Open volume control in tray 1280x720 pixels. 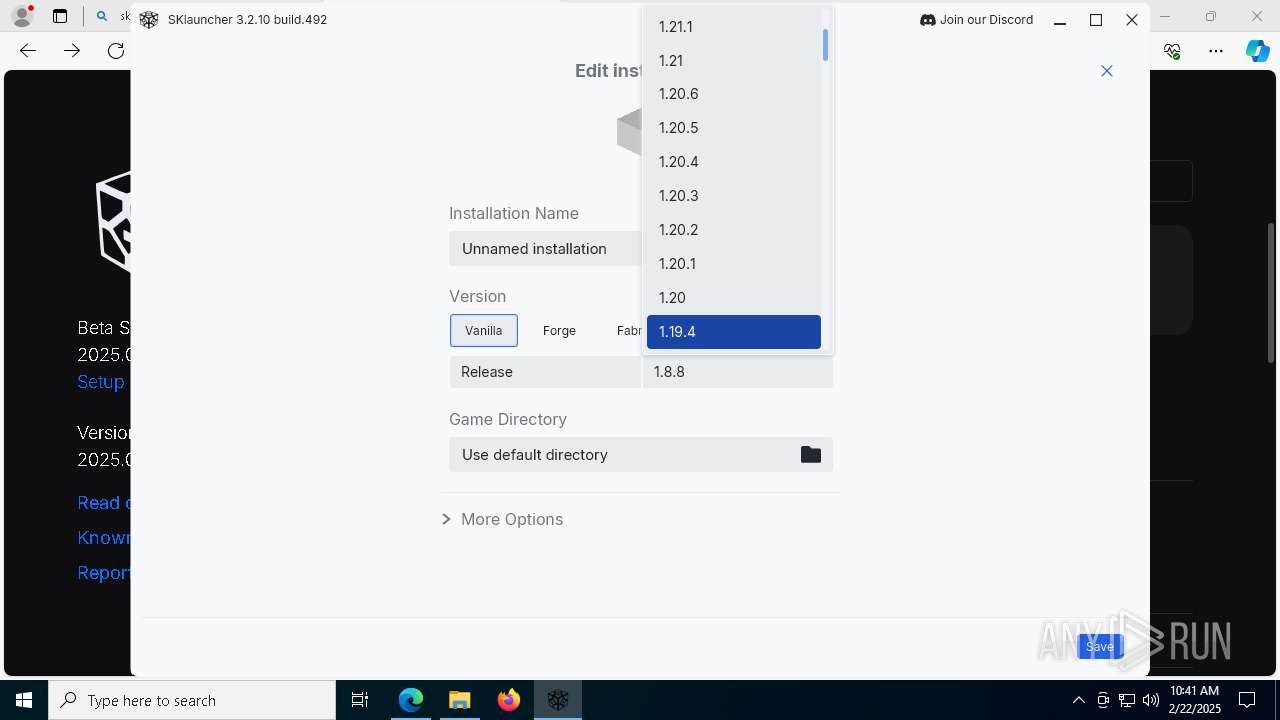[1151, 700]
